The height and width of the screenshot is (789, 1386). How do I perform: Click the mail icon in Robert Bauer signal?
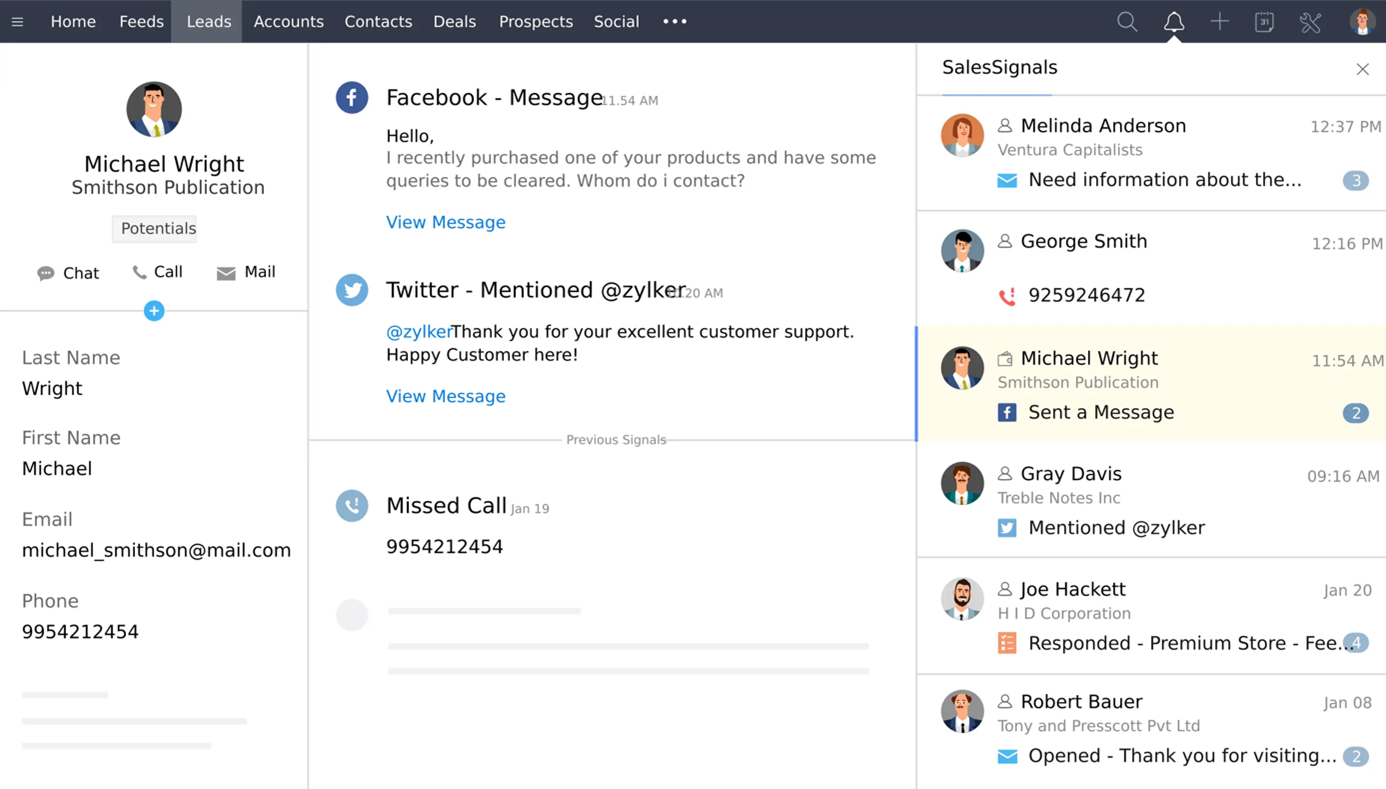click(1007, 756)
